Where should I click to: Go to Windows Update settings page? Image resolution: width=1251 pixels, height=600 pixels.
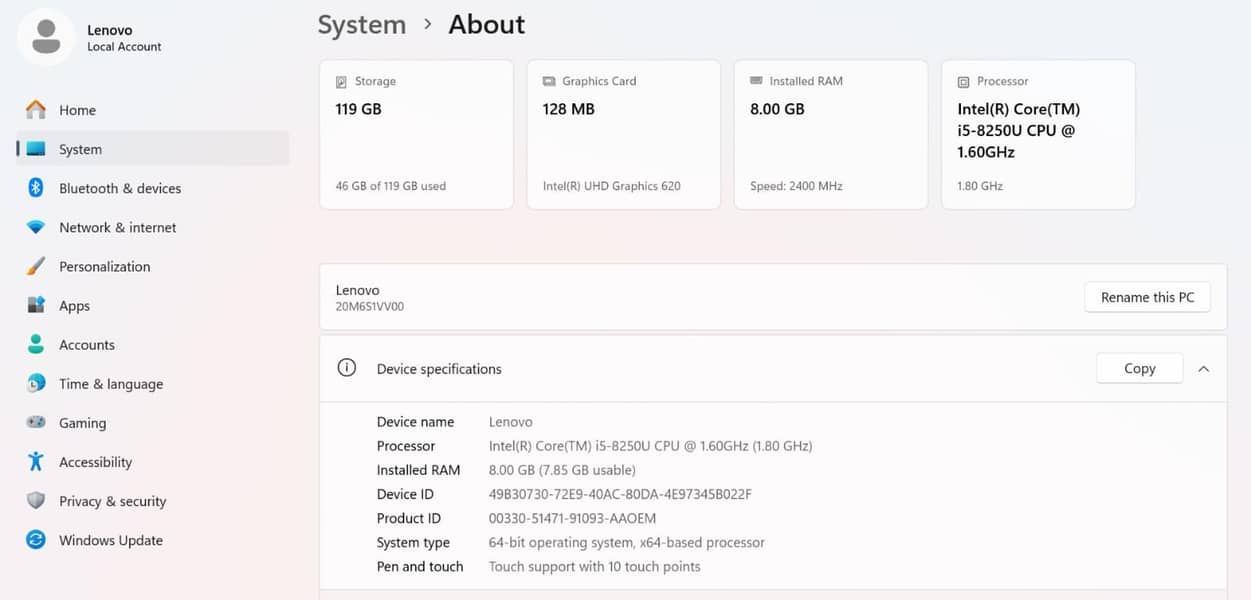coord(110,540)
